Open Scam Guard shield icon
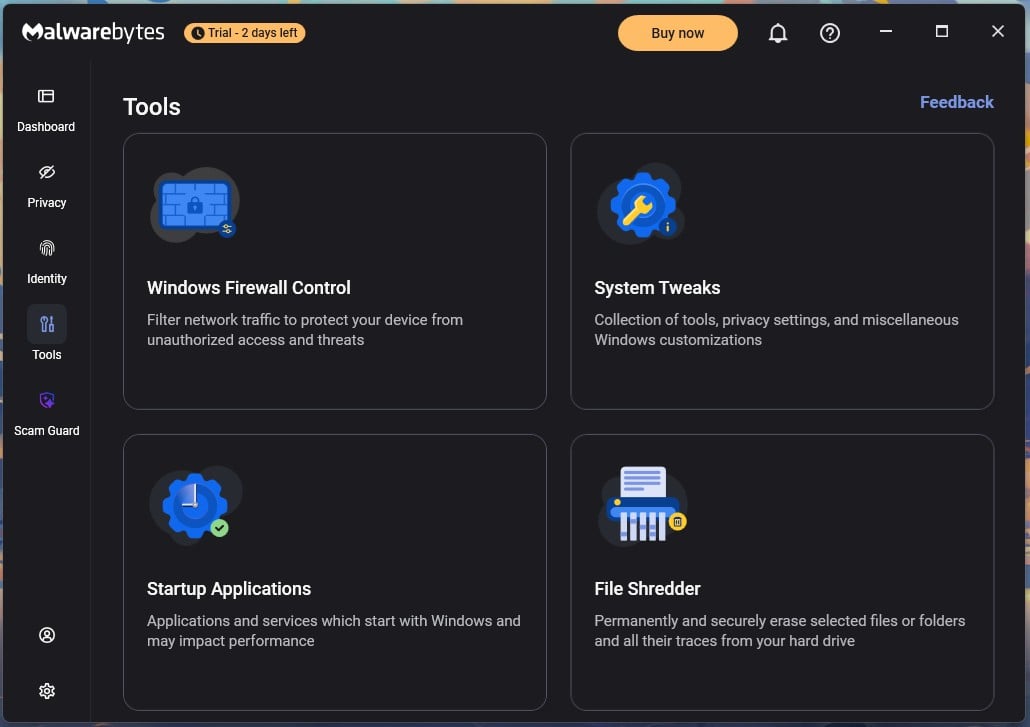This screenshot has height=727, width=1030. point(47,400)
